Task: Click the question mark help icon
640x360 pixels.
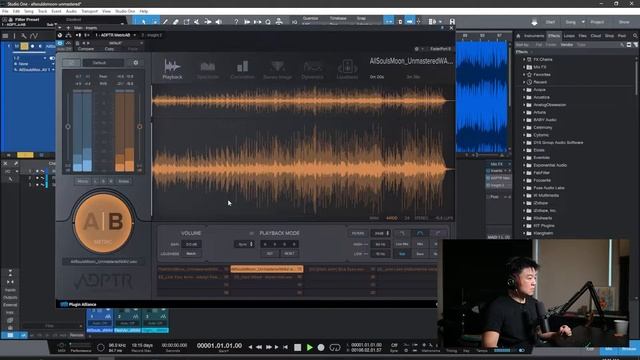Action: point(236,22)
